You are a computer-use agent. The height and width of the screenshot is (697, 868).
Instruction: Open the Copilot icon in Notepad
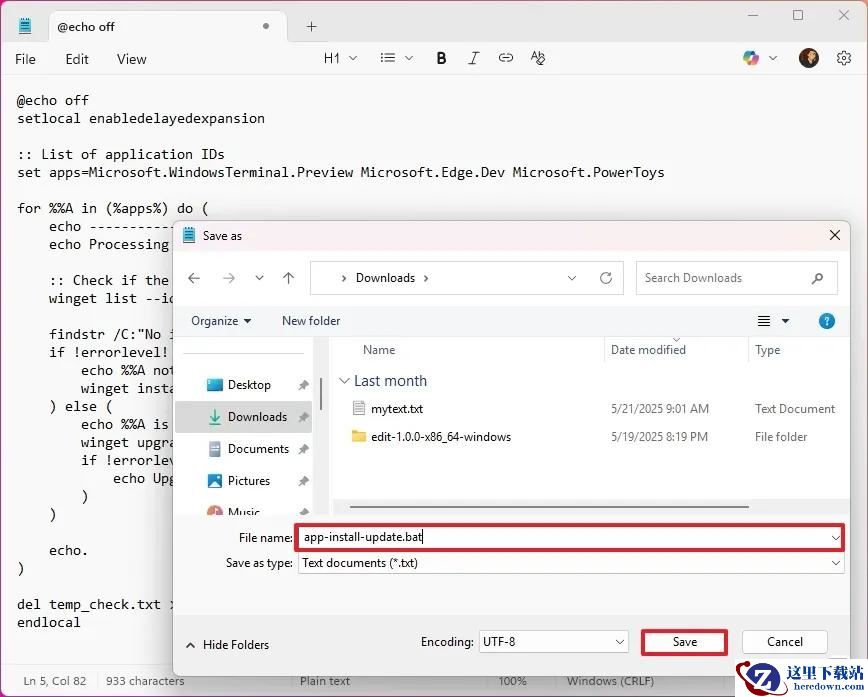(751, 58)
